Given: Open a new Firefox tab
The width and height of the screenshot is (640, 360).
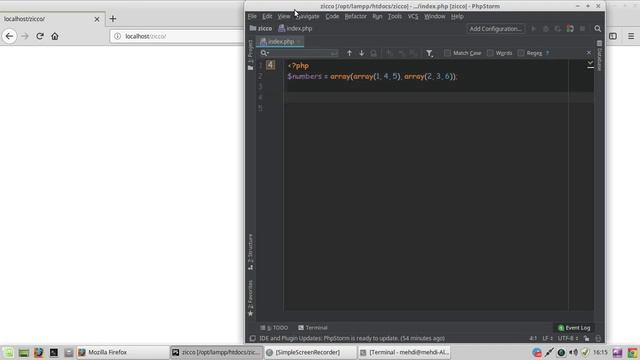Looking at the screenshot, I should (113, 19).
